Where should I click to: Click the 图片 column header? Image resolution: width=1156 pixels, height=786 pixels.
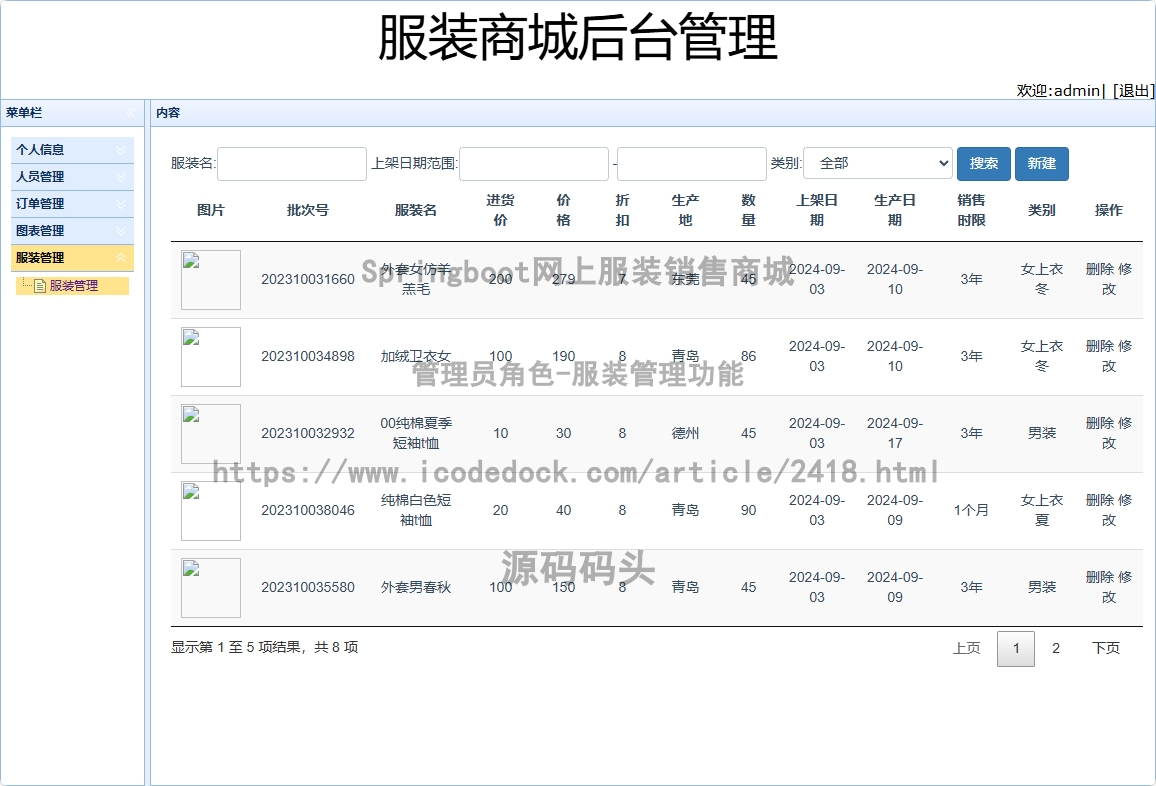point(211,210)
